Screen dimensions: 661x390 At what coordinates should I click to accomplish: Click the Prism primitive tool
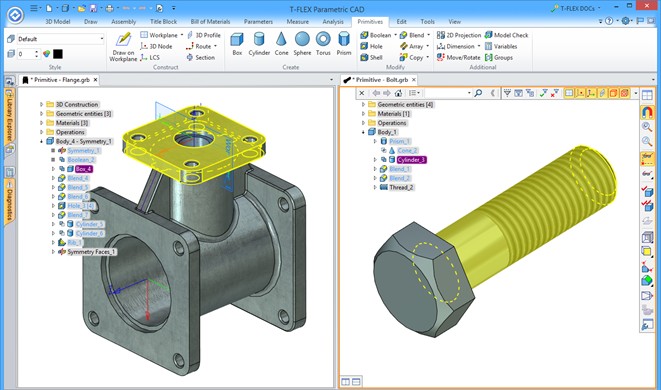344,44
